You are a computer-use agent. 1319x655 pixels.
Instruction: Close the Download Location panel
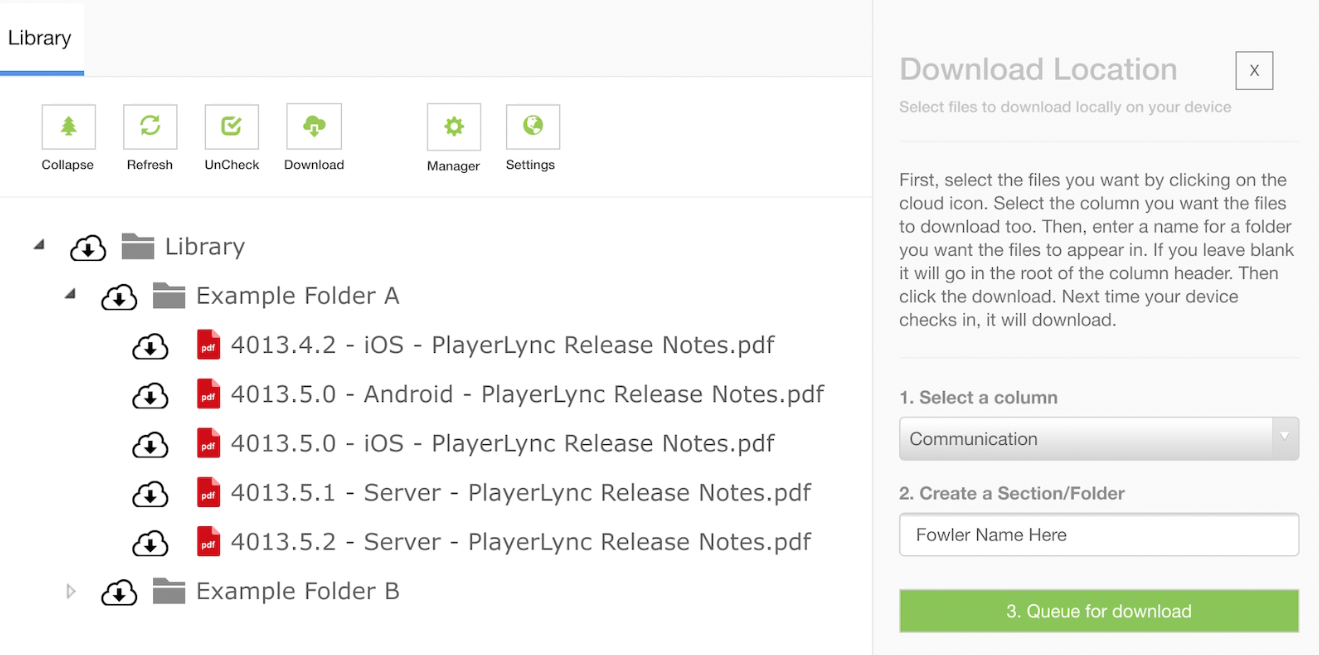point(1254,71)
